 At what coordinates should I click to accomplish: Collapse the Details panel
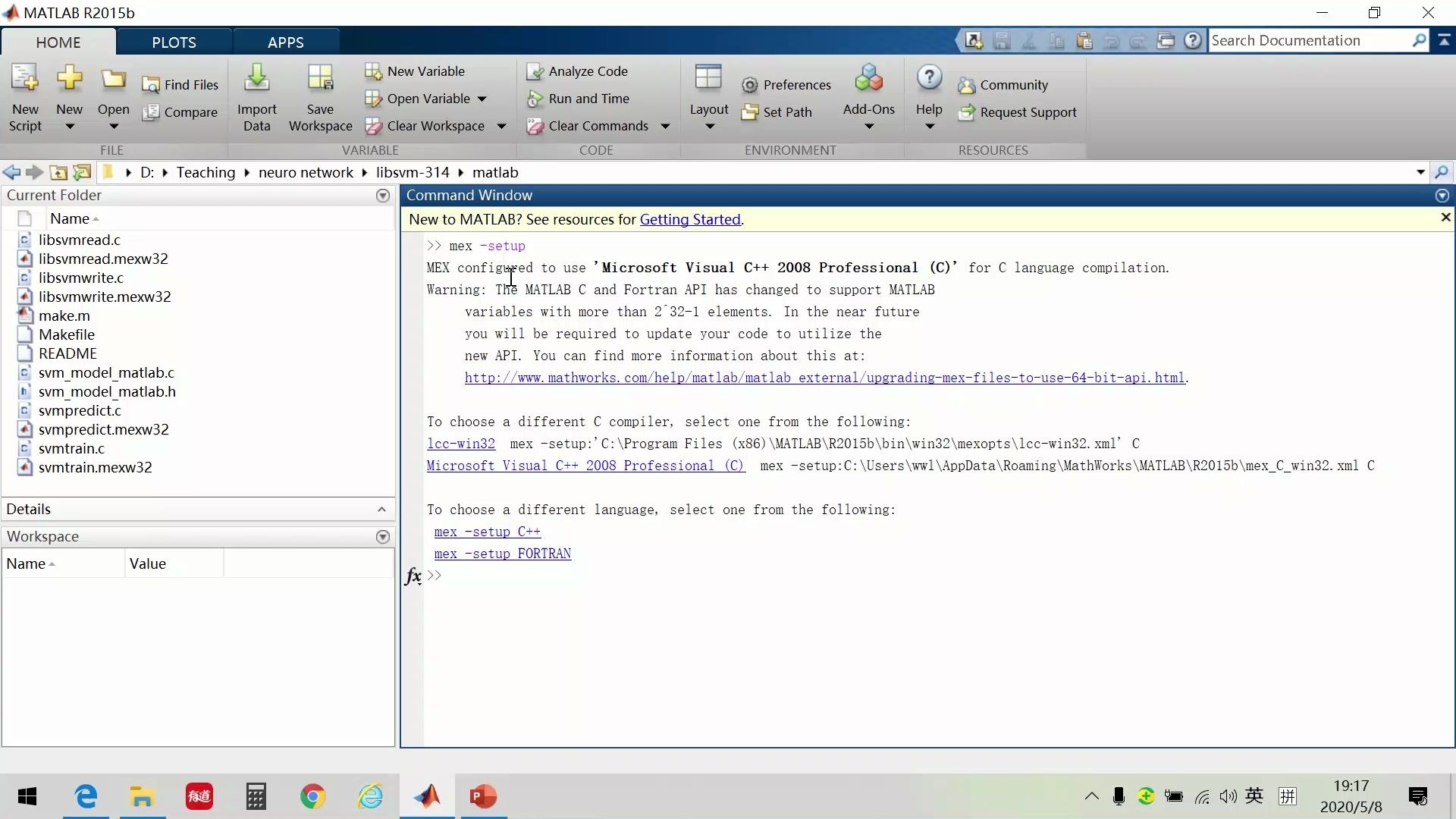click(x=381, y=510)
